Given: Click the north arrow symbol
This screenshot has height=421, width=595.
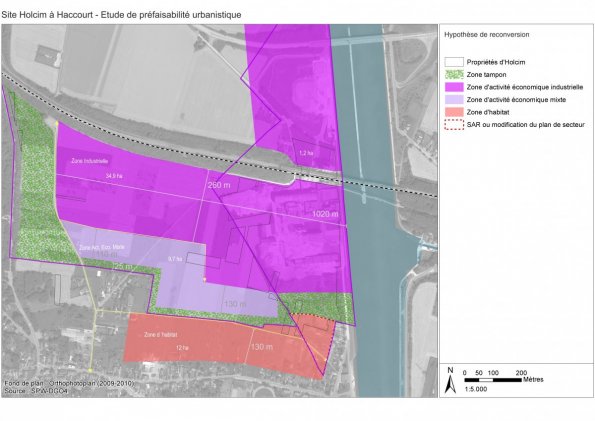Looking at the screenshot, I should click(450, 380).
